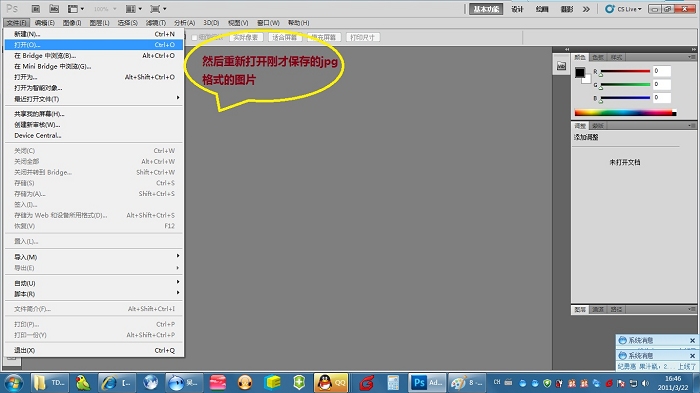Image resolution: width=700 pixels, height=393 pixels.
Task: Open the zoom level 100% dropdown
Action: click(x=105, y=8)
